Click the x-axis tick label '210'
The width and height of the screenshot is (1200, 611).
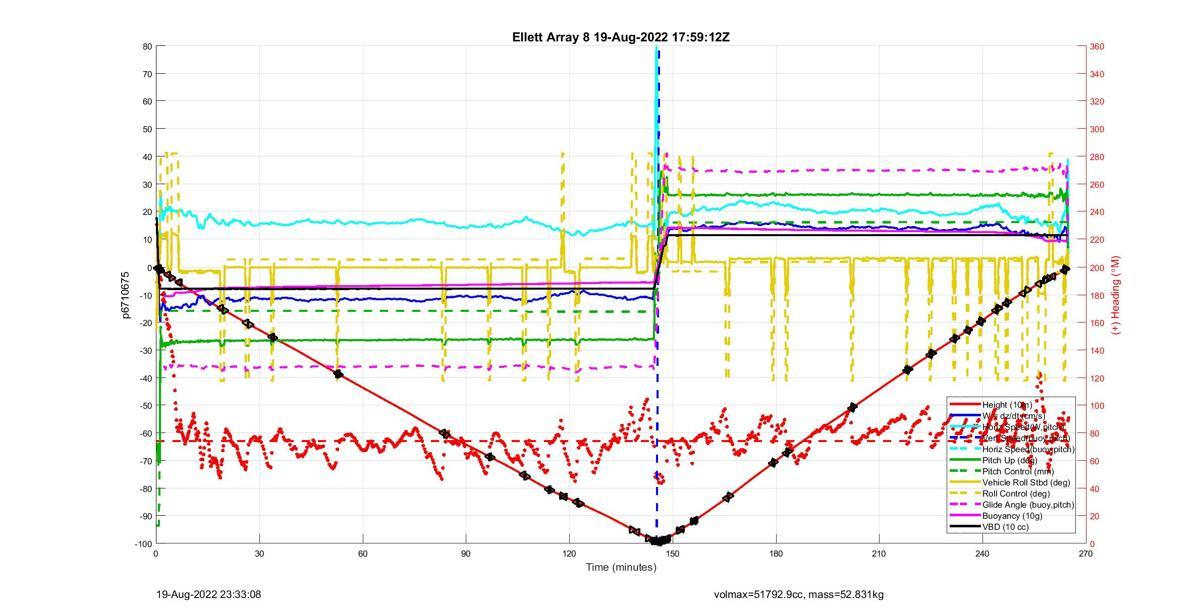pos(879,553)
